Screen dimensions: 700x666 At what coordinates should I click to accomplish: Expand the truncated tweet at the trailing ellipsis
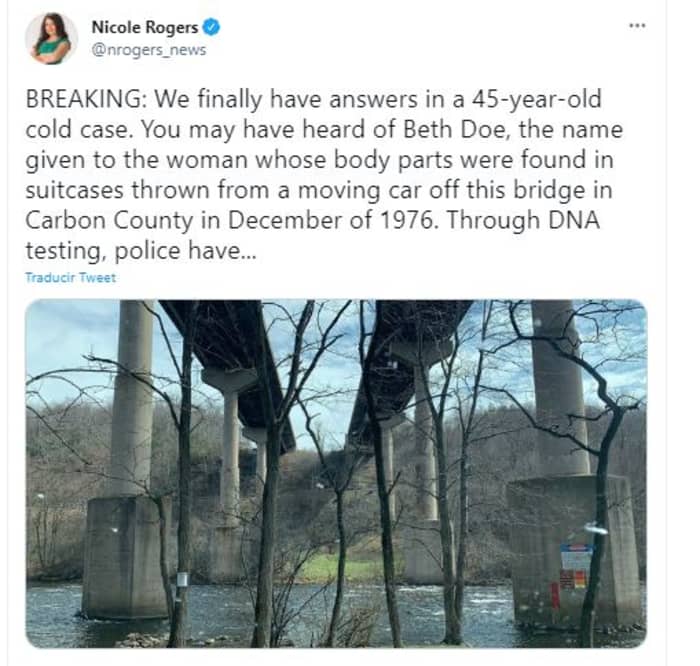(248, 252)
